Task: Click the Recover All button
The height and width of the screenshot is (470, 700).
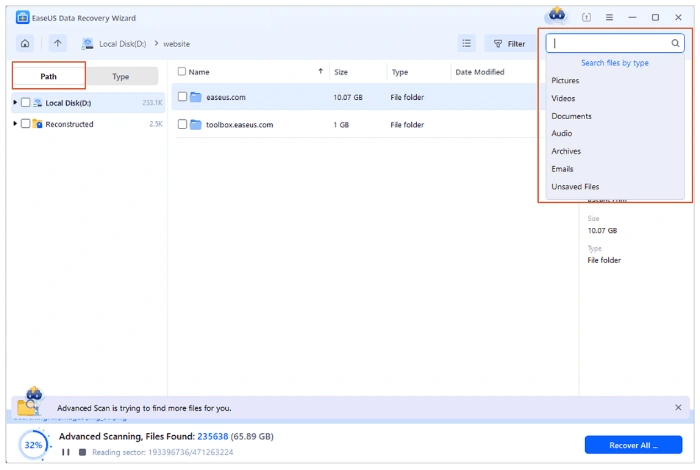Action: click(633, 445)
